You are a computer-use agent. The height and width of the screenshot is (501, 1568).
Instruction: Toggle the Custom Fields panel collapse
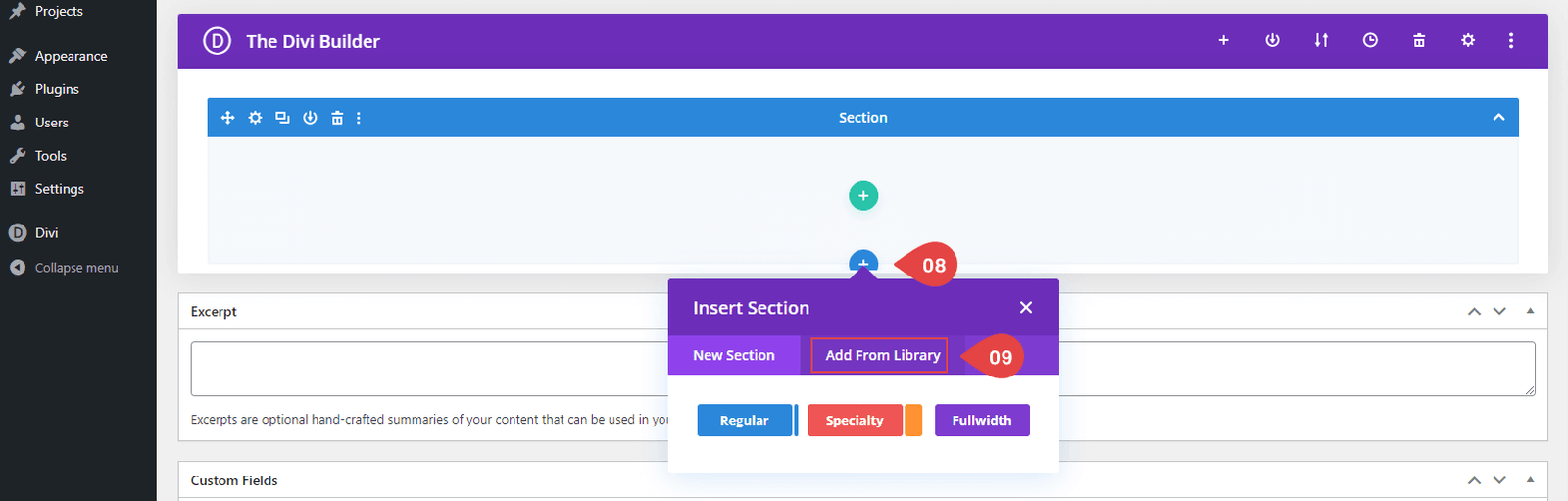(x=1530, y=480)
